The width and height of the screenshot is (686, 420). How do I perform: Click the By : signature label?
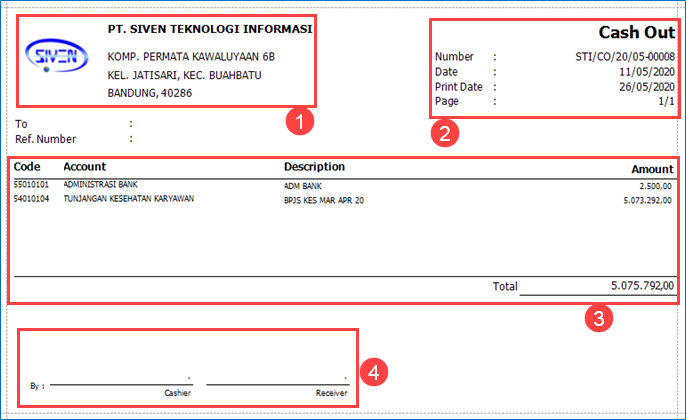point(37,386)
